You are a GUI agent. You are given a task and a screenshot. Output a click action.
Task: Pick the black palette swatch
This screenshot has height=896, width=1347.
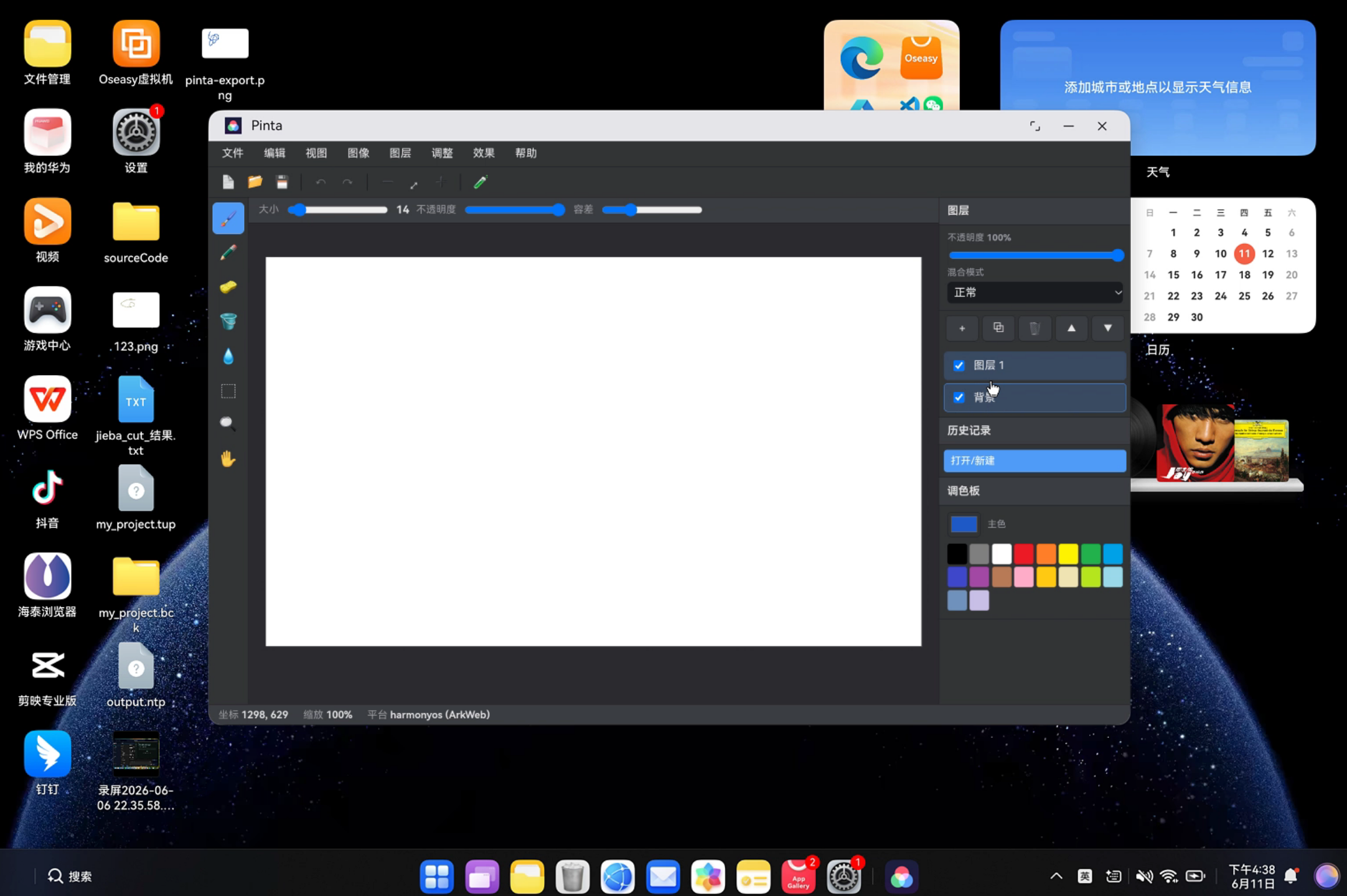[957, 553]
